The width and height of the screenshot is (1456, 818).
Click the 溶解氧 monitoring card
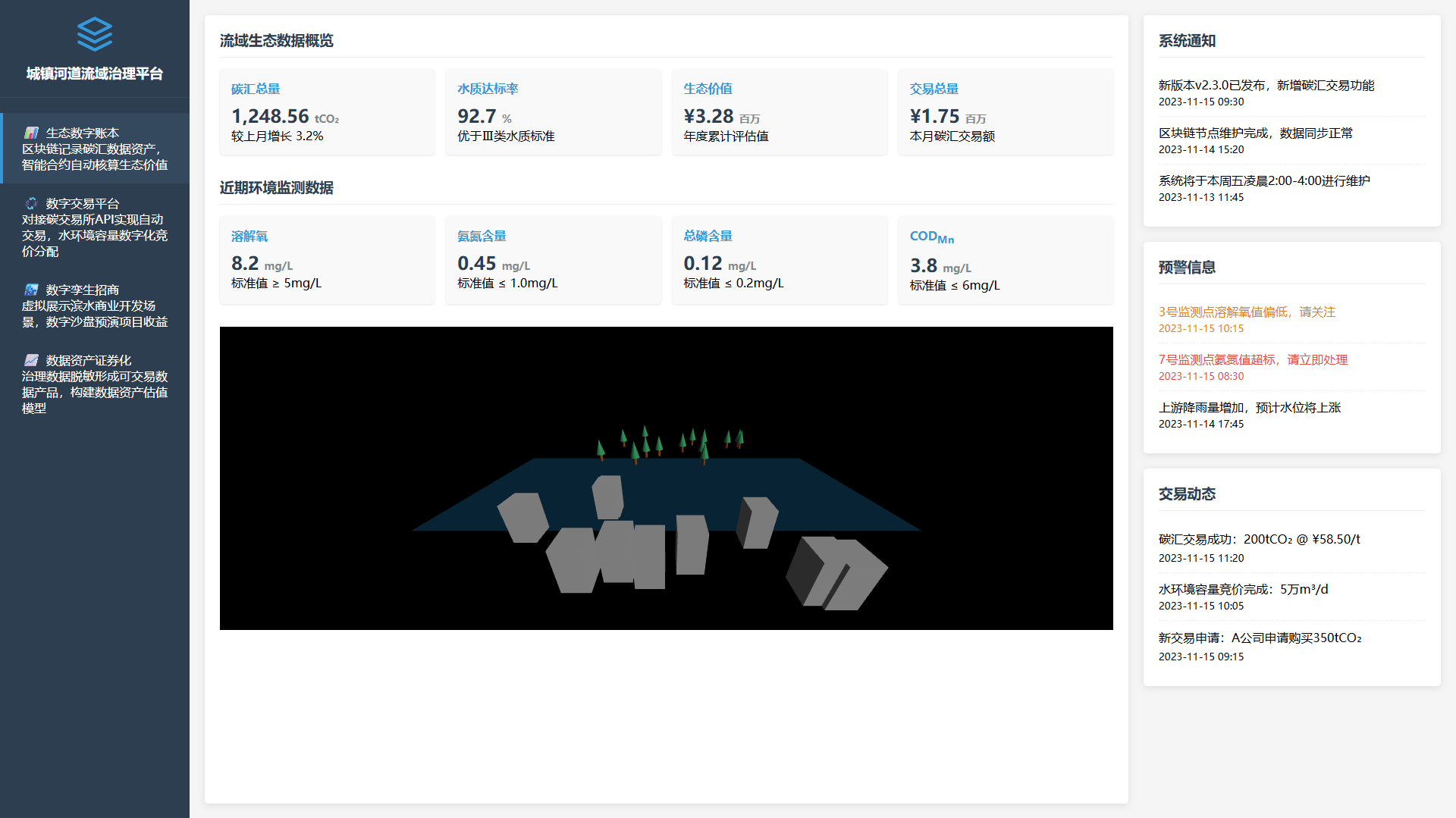(x=327, y=260)
